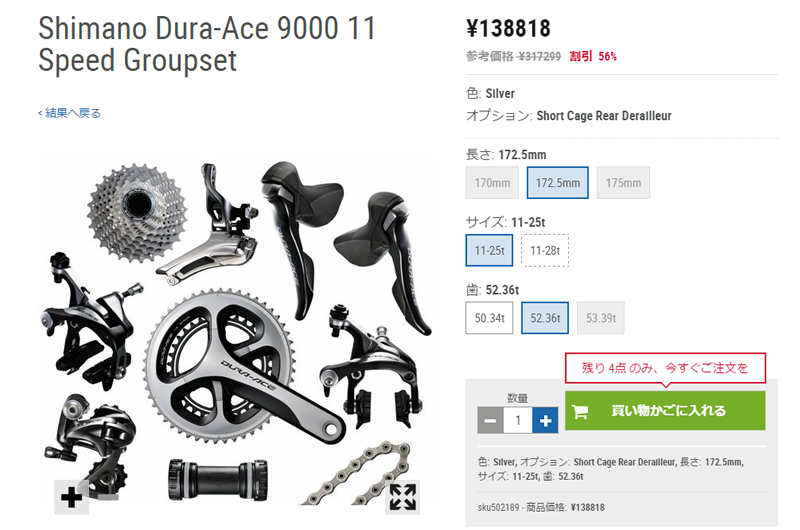This screenshot has height=530, width=800.
Task: Select the 172.5mm crank length option
Action: (x=558, y=183)
